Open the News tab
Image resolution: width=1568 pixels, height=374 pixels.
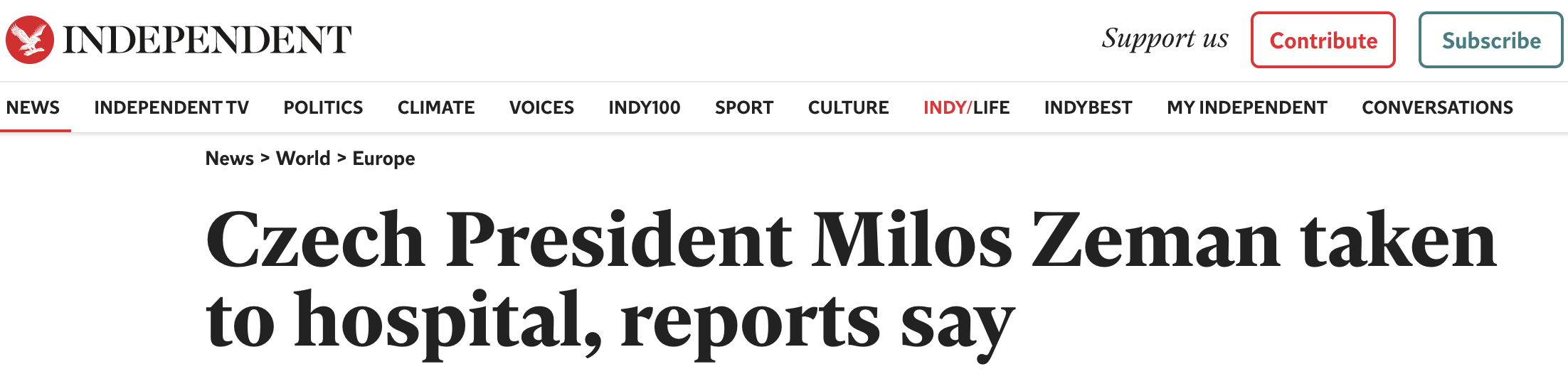33,107
